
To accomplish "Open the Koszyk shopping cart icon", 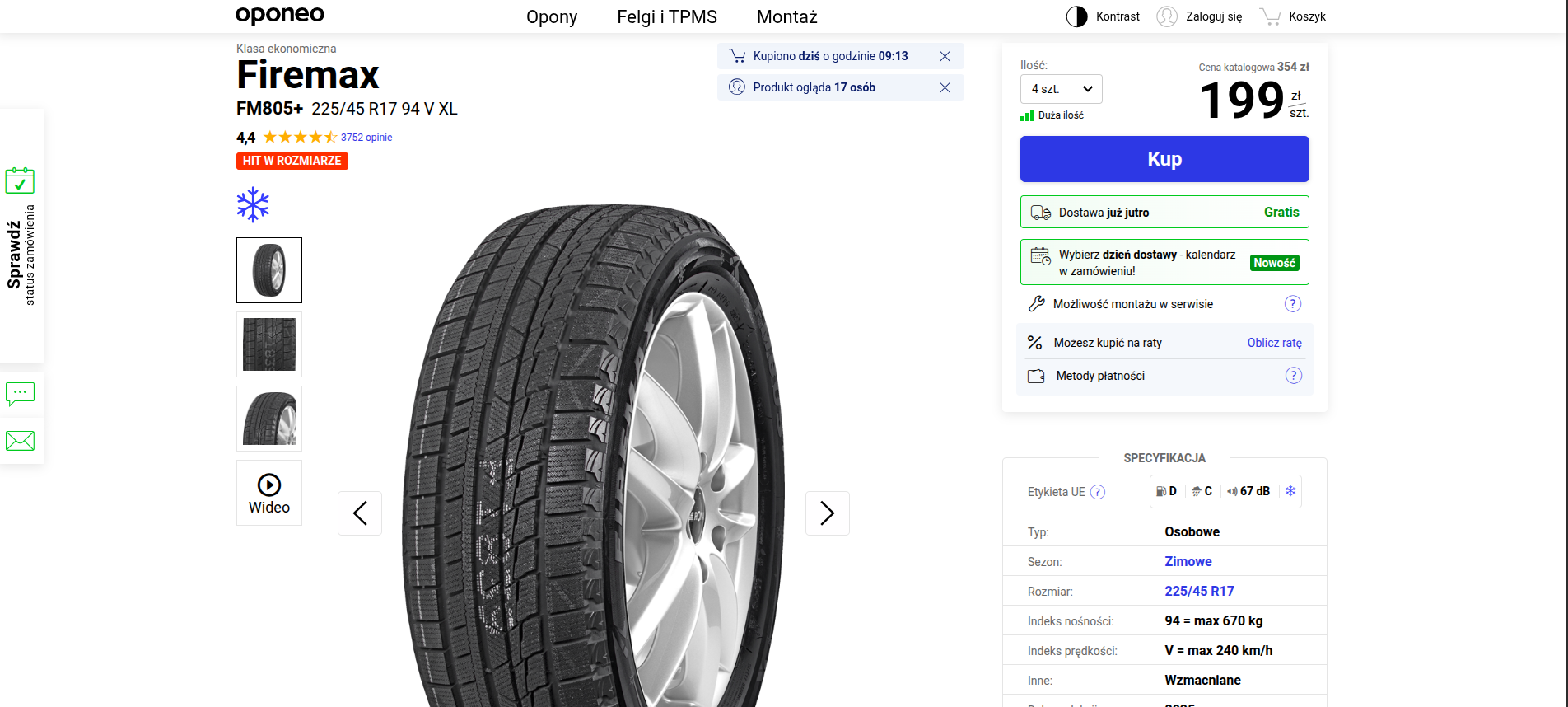I will point(1271,16).
